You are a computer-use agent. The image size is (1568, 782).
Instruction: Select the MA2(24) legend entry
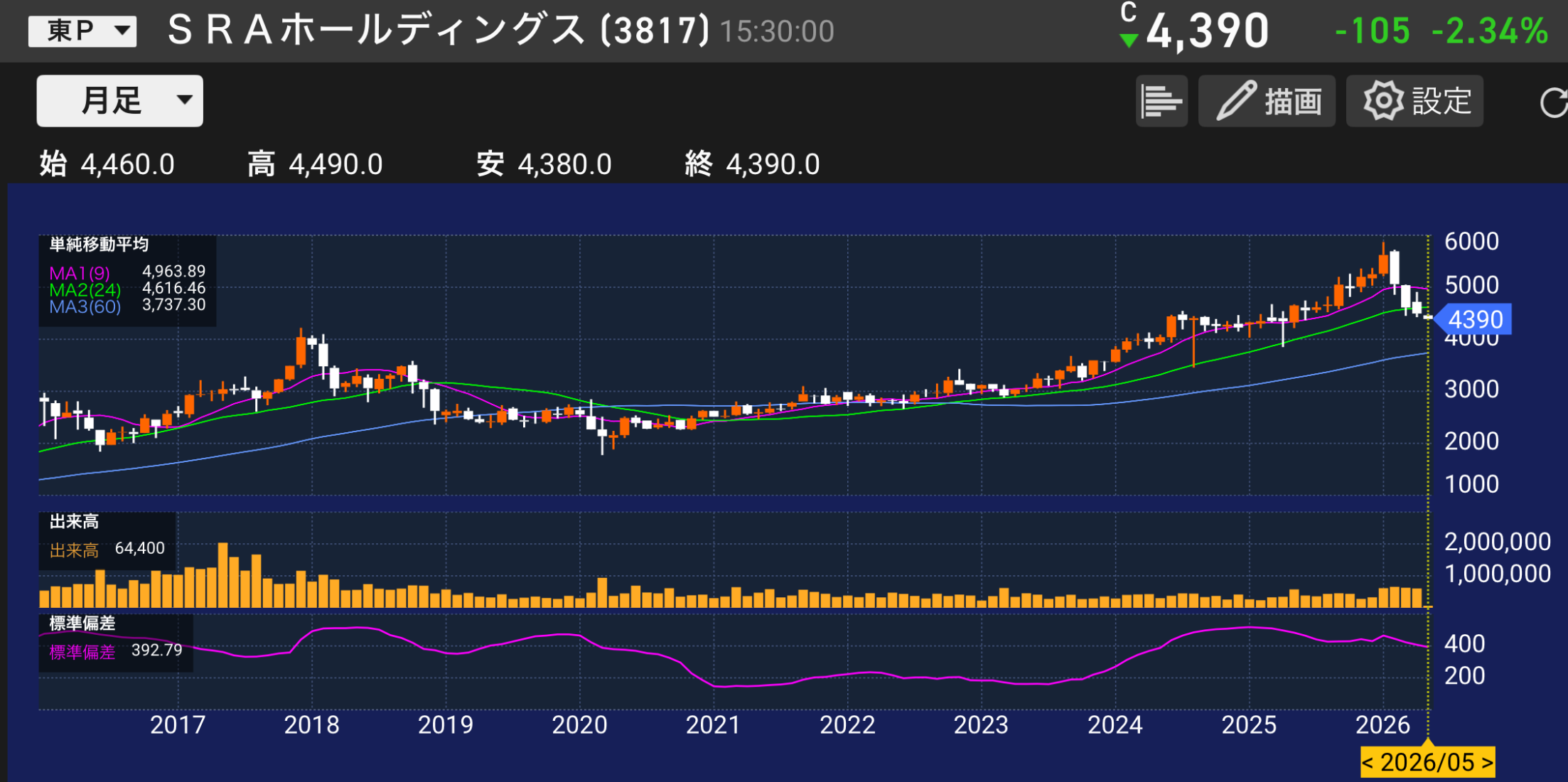[x=85, y=290]
